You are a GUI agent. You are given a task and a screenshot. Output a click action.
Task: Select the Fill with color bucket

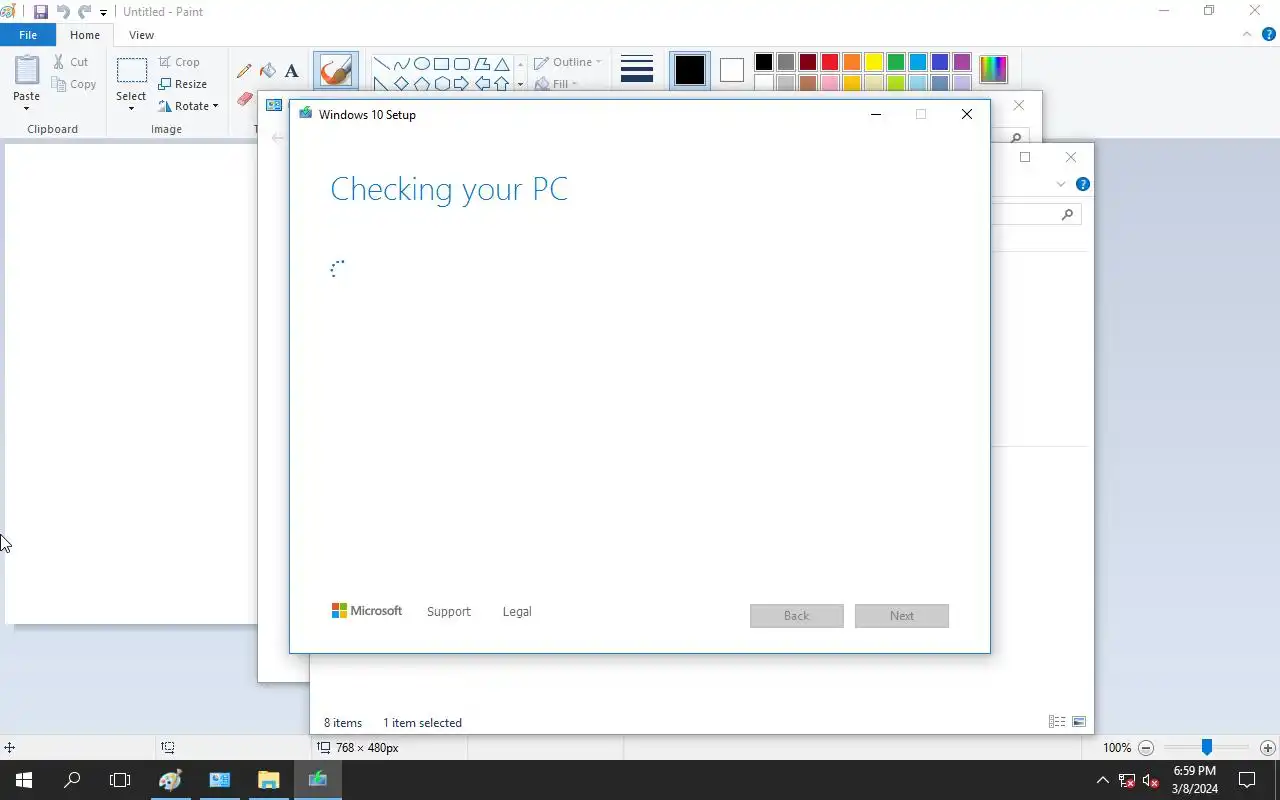pos(267,71)
